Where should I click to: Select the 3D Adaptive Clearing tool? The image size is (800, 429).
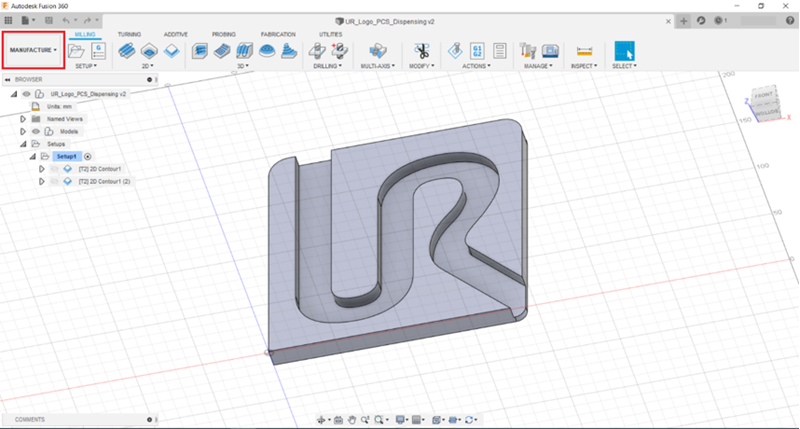point(200,51)
